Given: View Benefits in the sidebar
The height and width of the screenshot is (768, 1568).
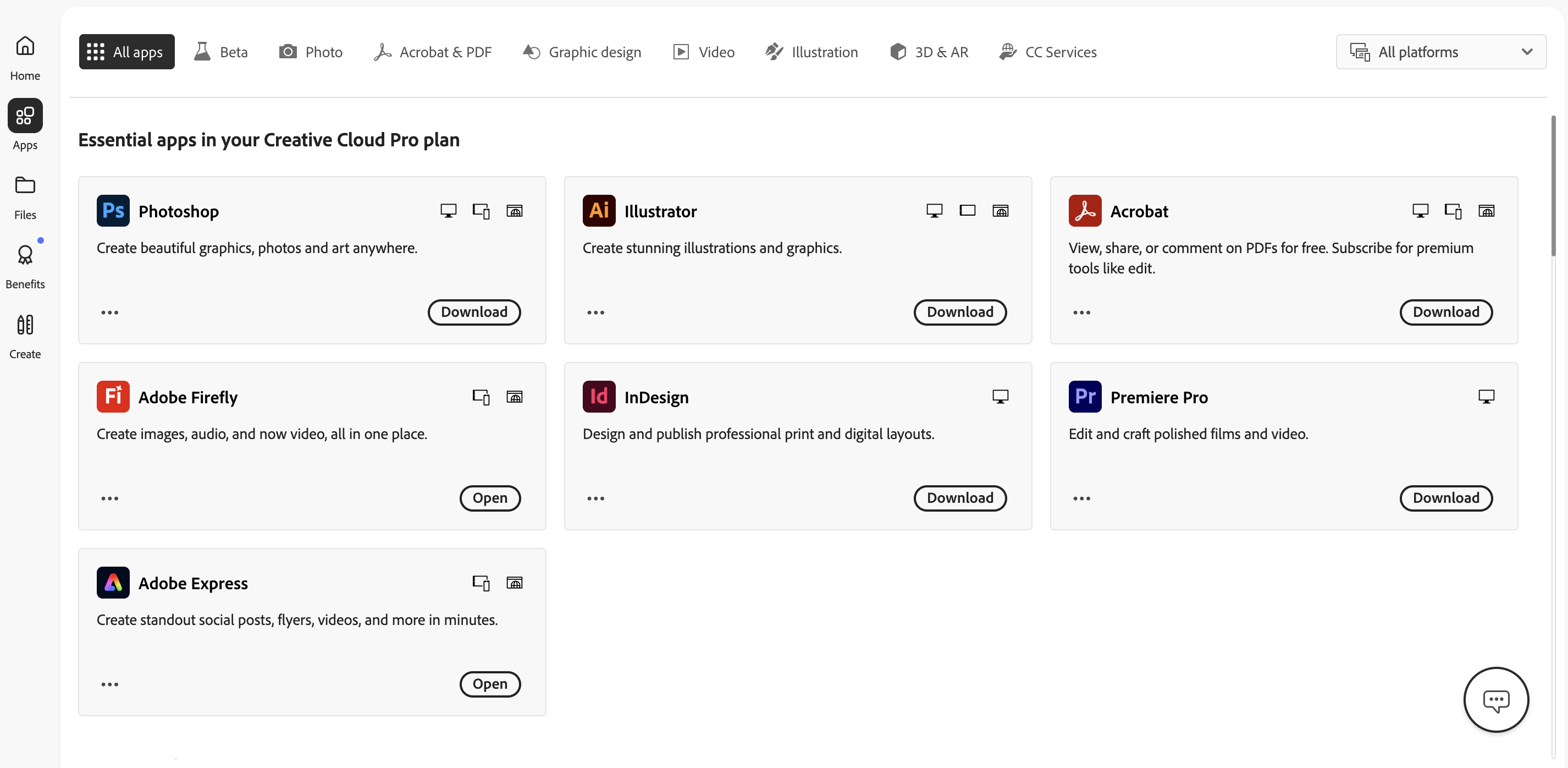Looking at the screenshot, I should click(x=25, y=264).
